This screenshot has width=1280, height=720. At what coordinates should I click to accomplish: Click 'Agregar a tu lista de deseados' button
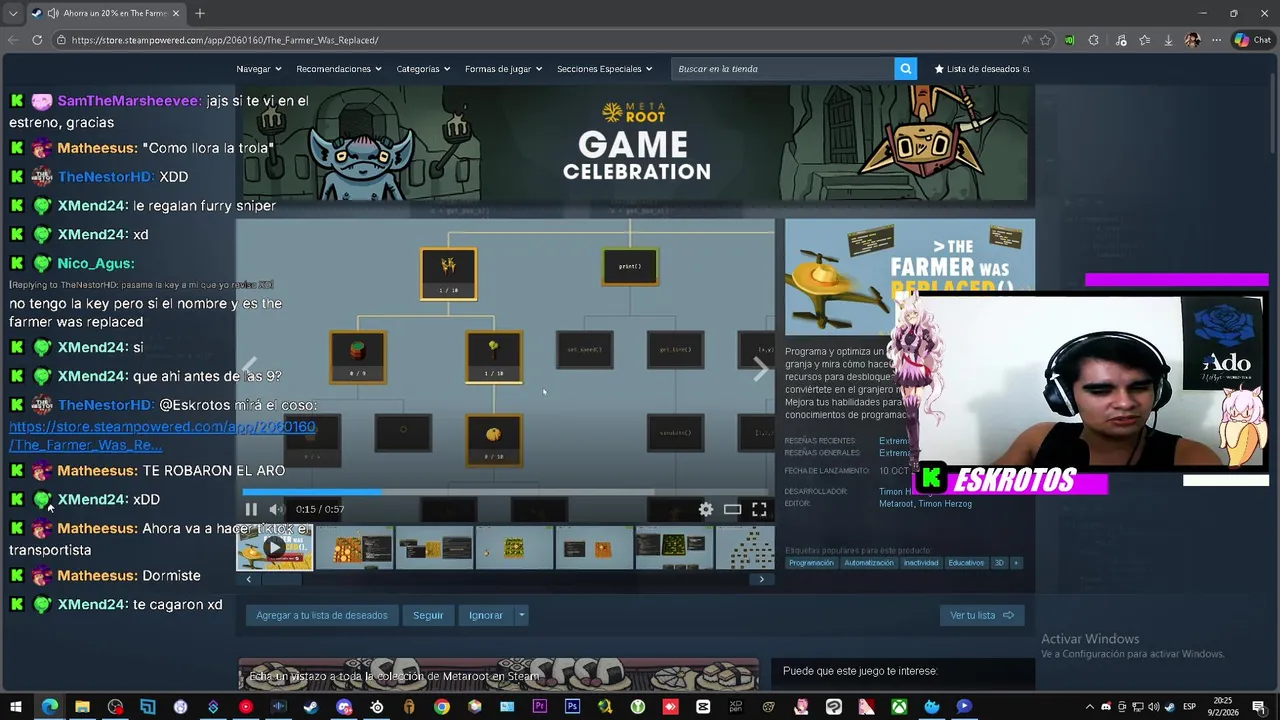[321, 615]
